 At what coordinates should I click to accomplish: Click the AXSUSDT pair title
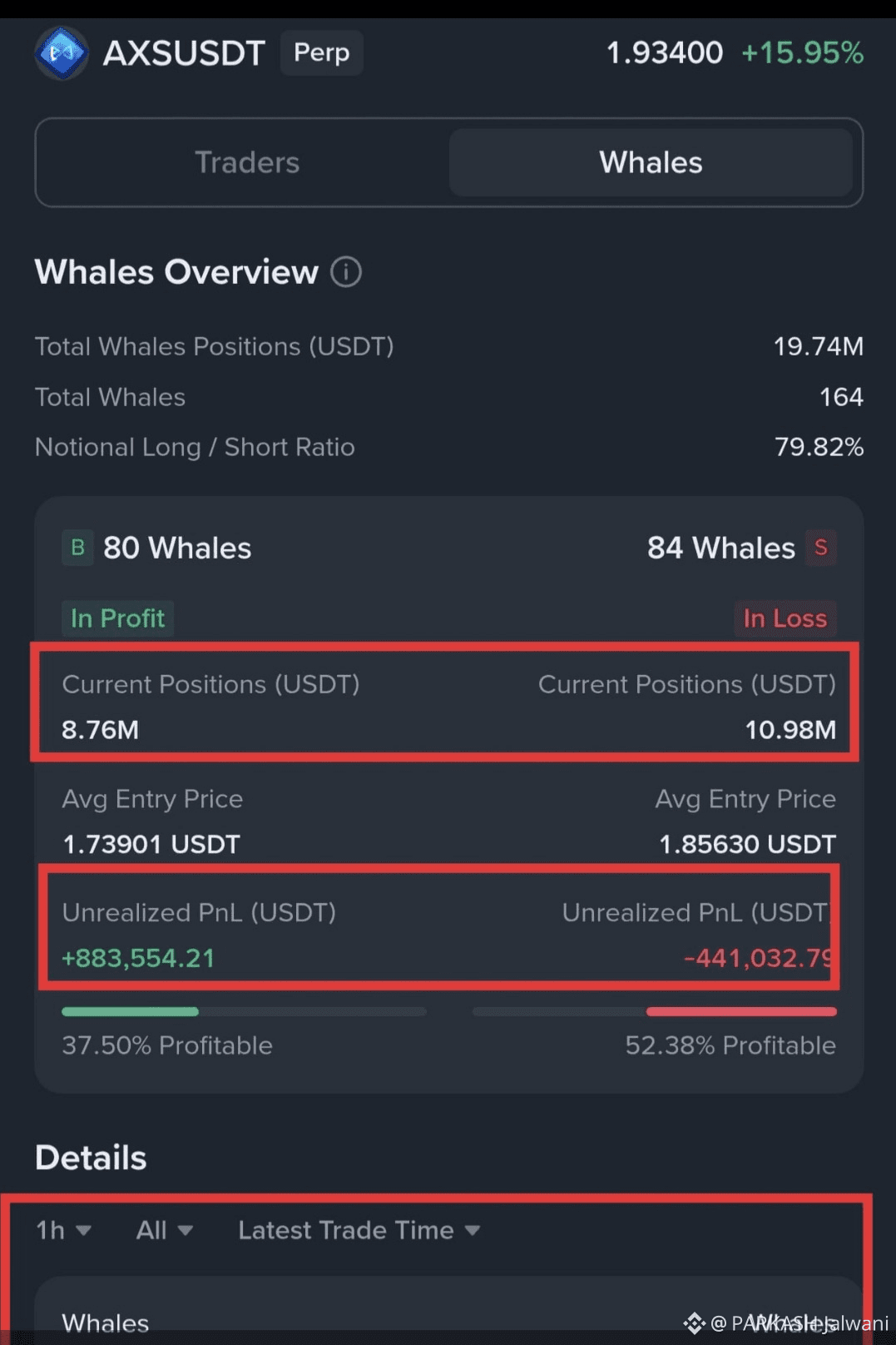click(x=184, y=53)
